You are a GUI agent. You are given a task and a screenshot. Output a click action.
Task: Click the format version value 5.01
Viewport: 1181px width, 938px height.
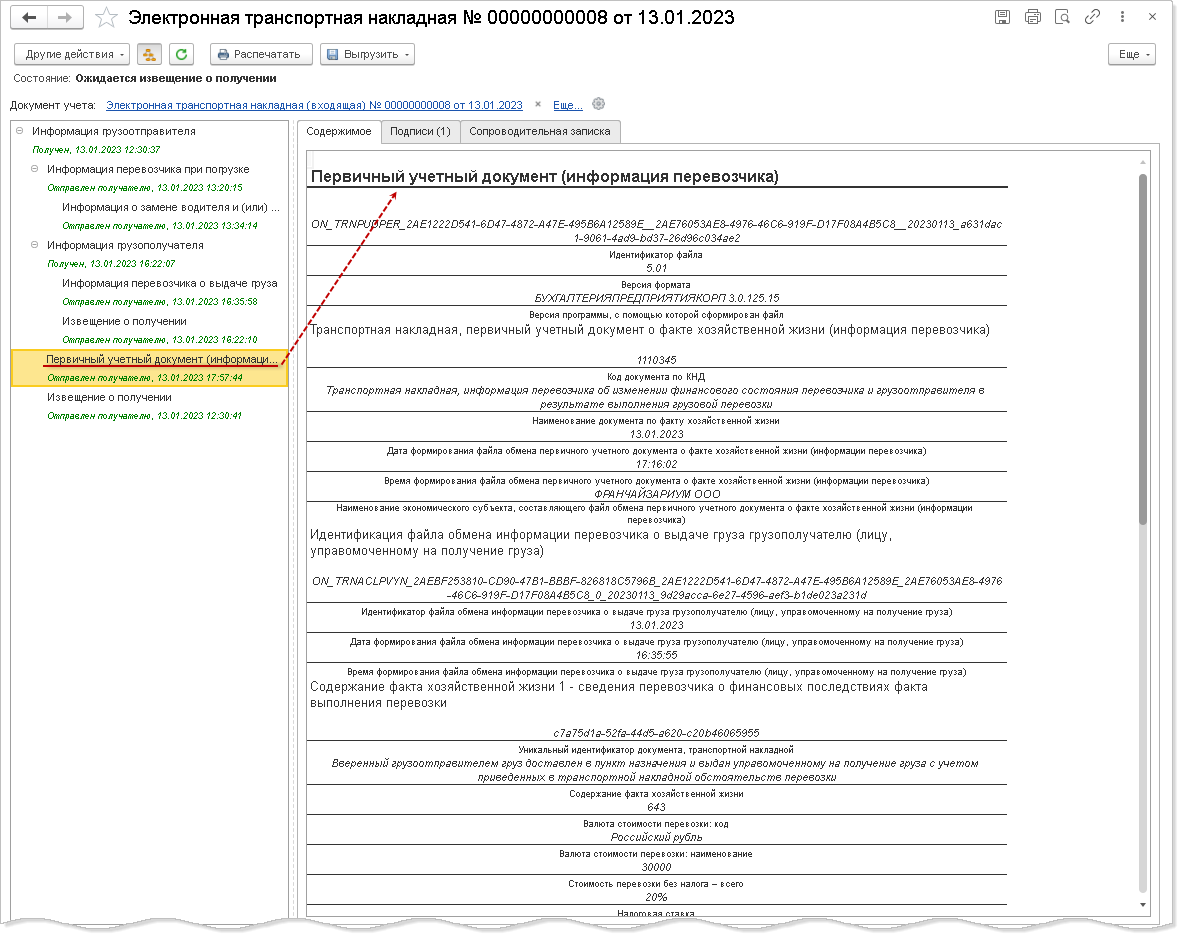657,268
